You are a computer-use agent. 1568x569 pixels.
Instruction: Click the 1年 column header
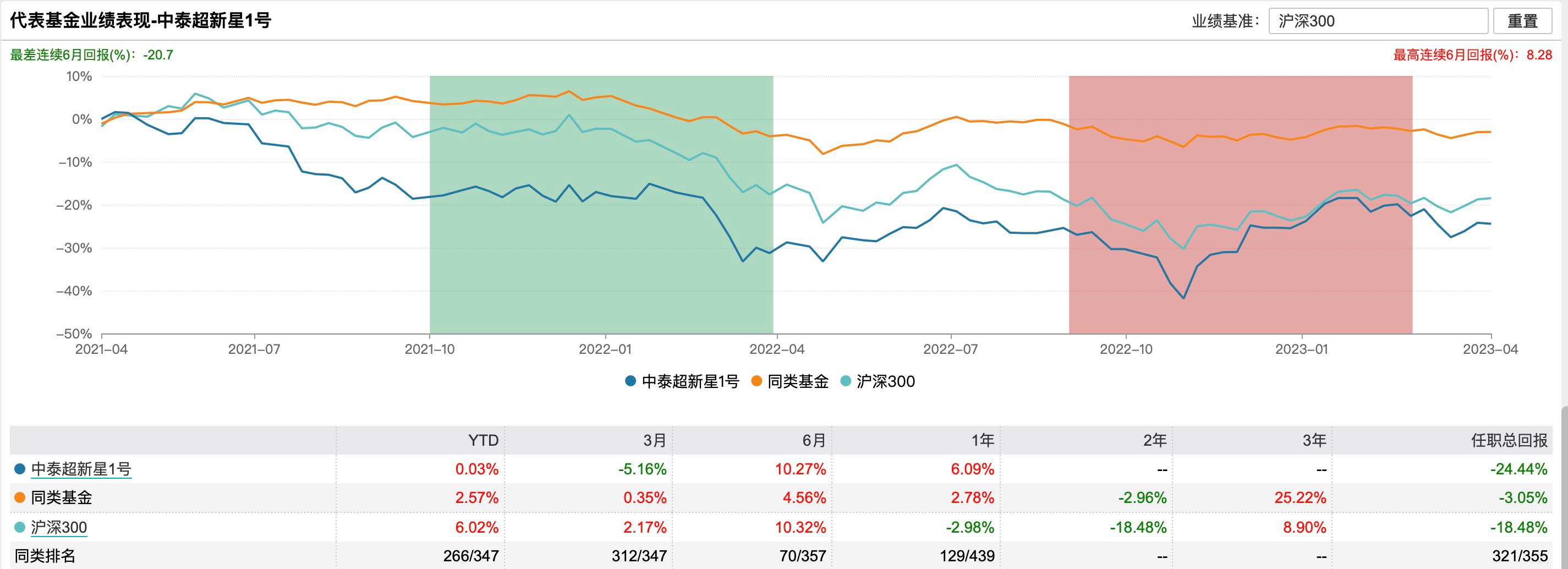pyautogui.click(x=983, y=440)
